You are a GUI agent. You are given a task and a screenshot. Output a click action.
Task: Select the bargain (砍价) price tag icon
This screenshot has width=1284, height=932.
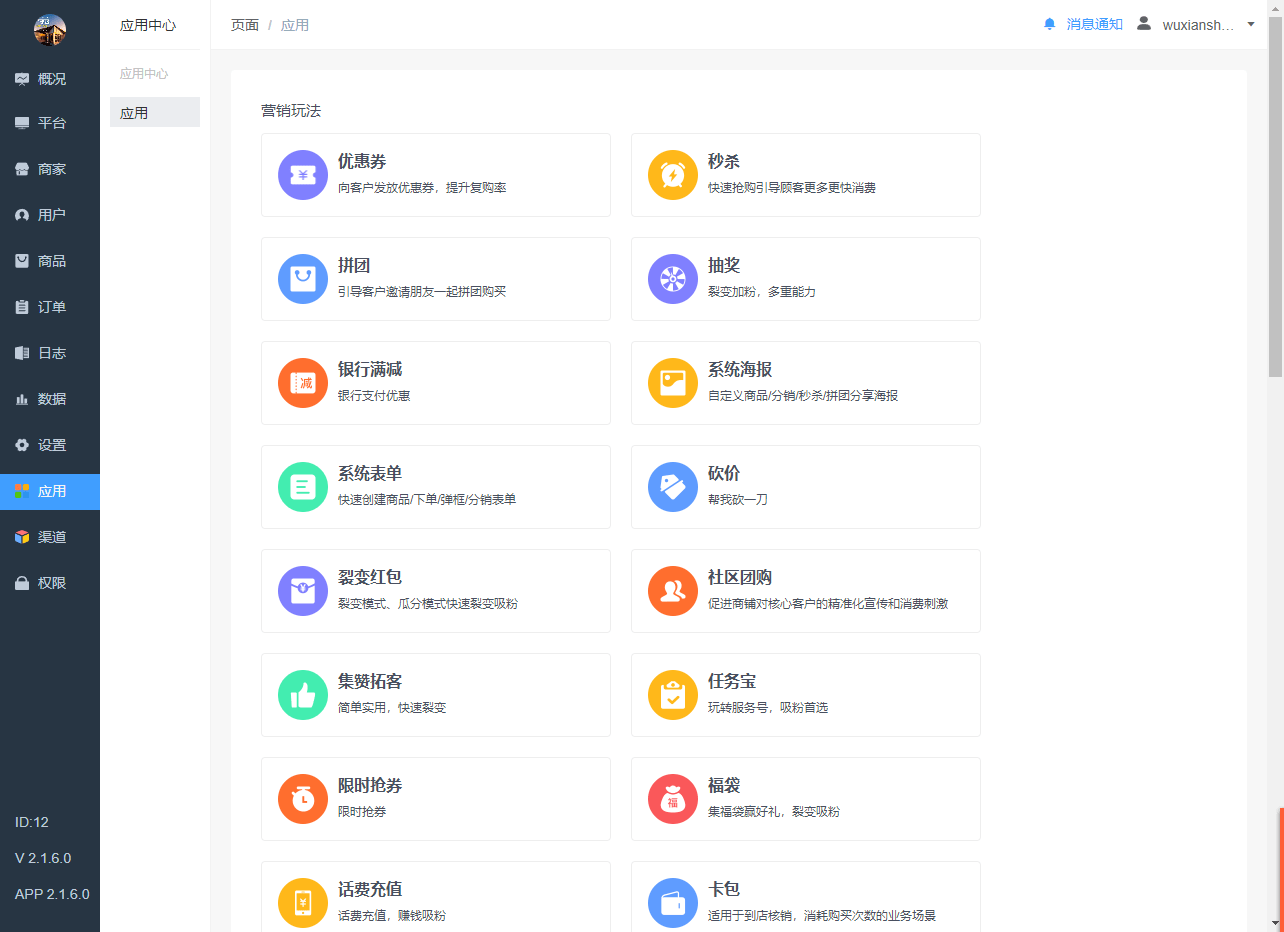673,487
